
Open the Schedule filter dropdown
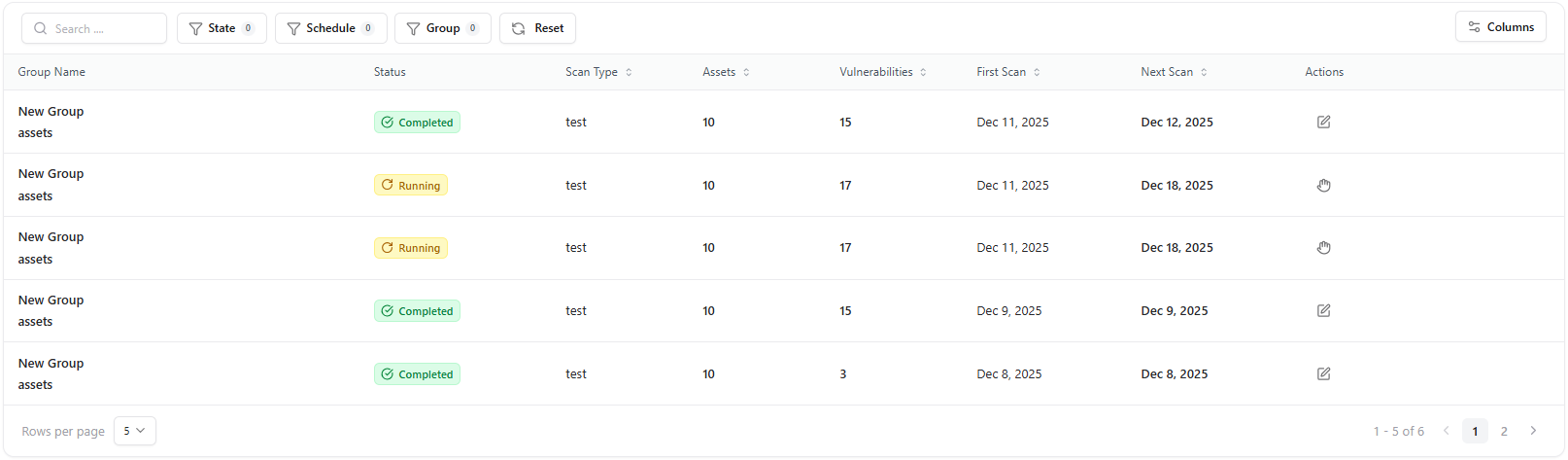pos(330,28)
